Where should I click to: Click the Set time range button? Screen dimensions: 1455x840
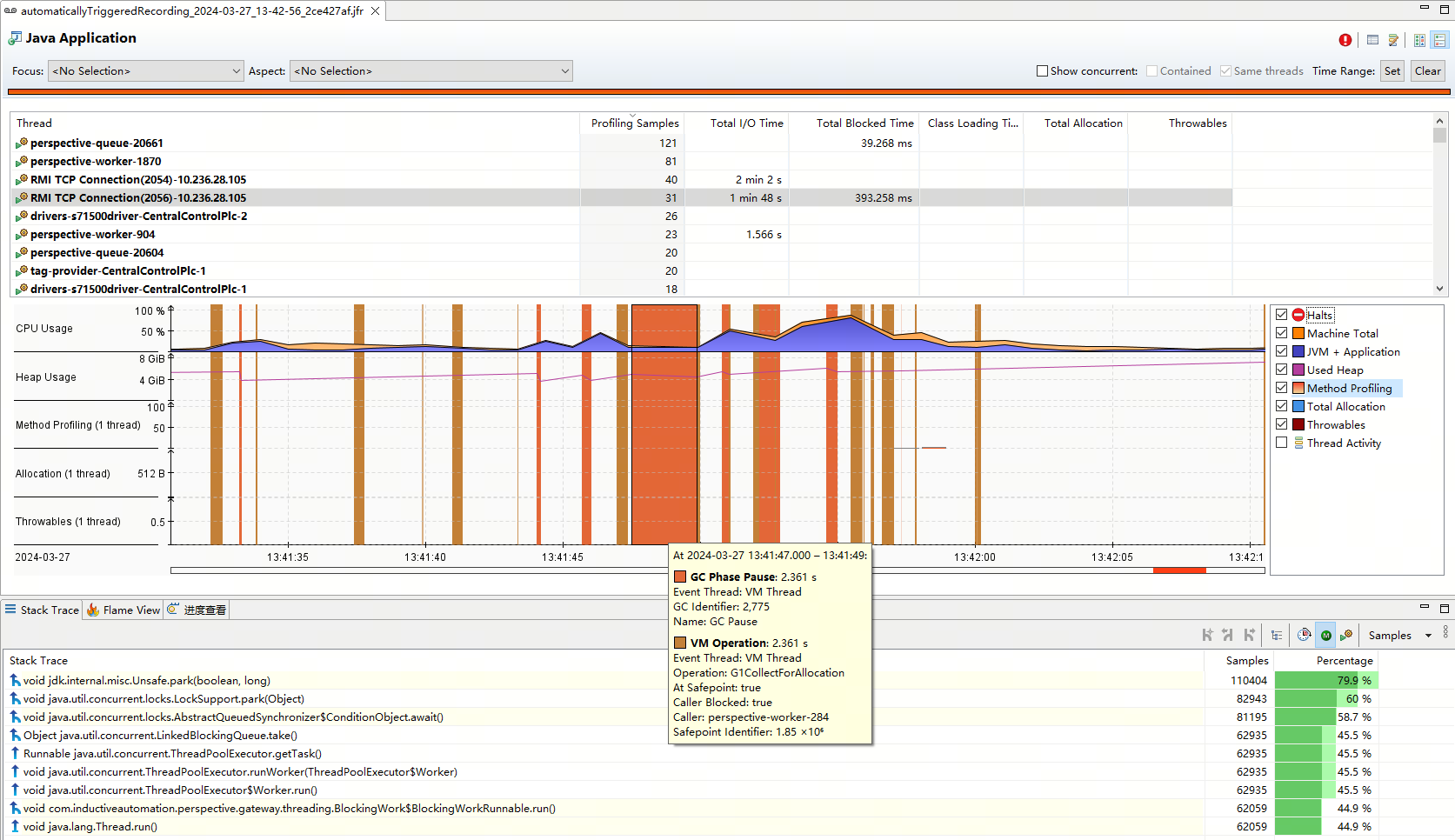pyautogui.click(x=1392, y=71)
